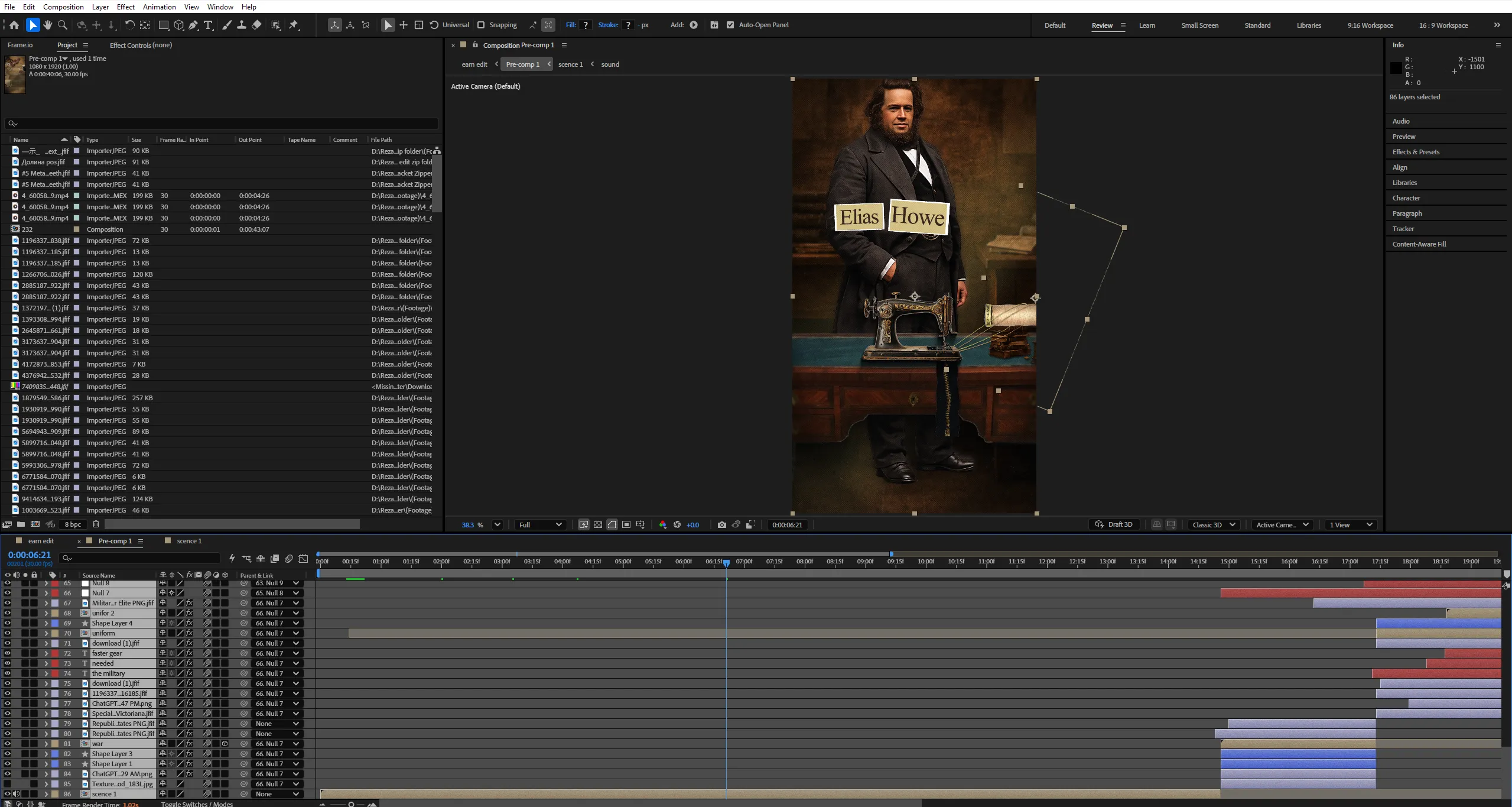Select the Eraser tool
The height and width of the screenshot is (807, 1512).
256,25
